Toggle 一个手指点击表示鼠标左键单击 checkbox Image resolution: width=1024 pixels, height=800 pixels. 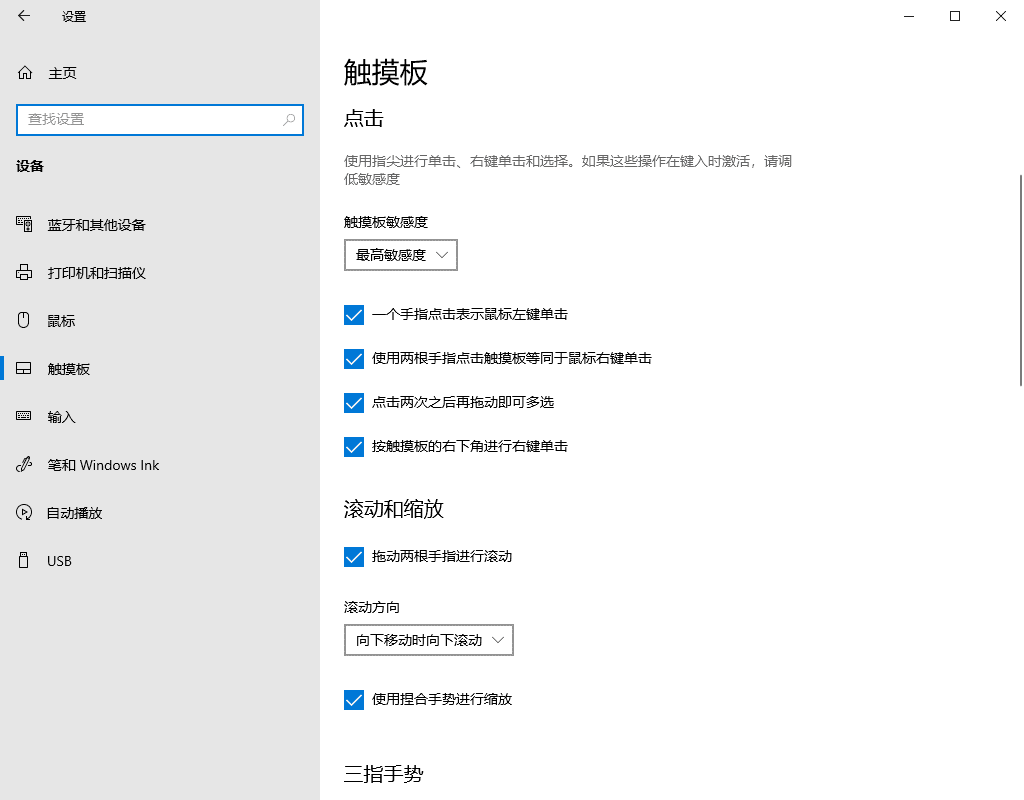(354, 315)
